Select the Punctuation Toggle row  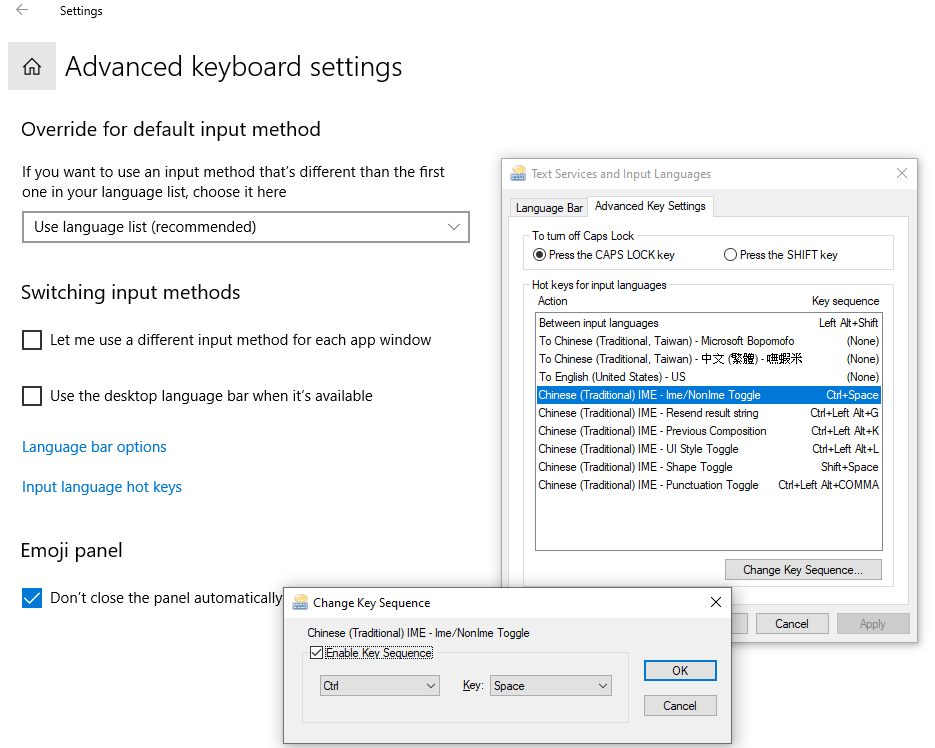[708, 484]
